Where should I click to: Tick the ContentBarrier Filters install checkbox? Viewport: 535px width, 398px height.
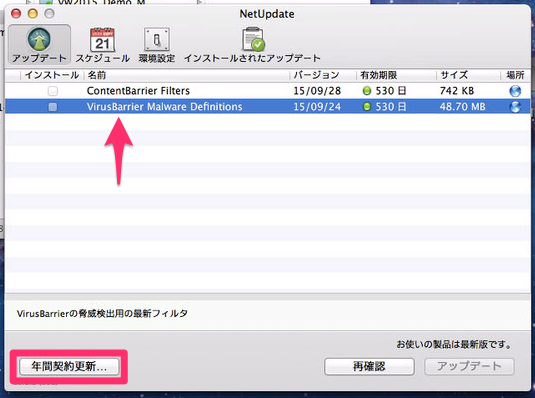53,91
